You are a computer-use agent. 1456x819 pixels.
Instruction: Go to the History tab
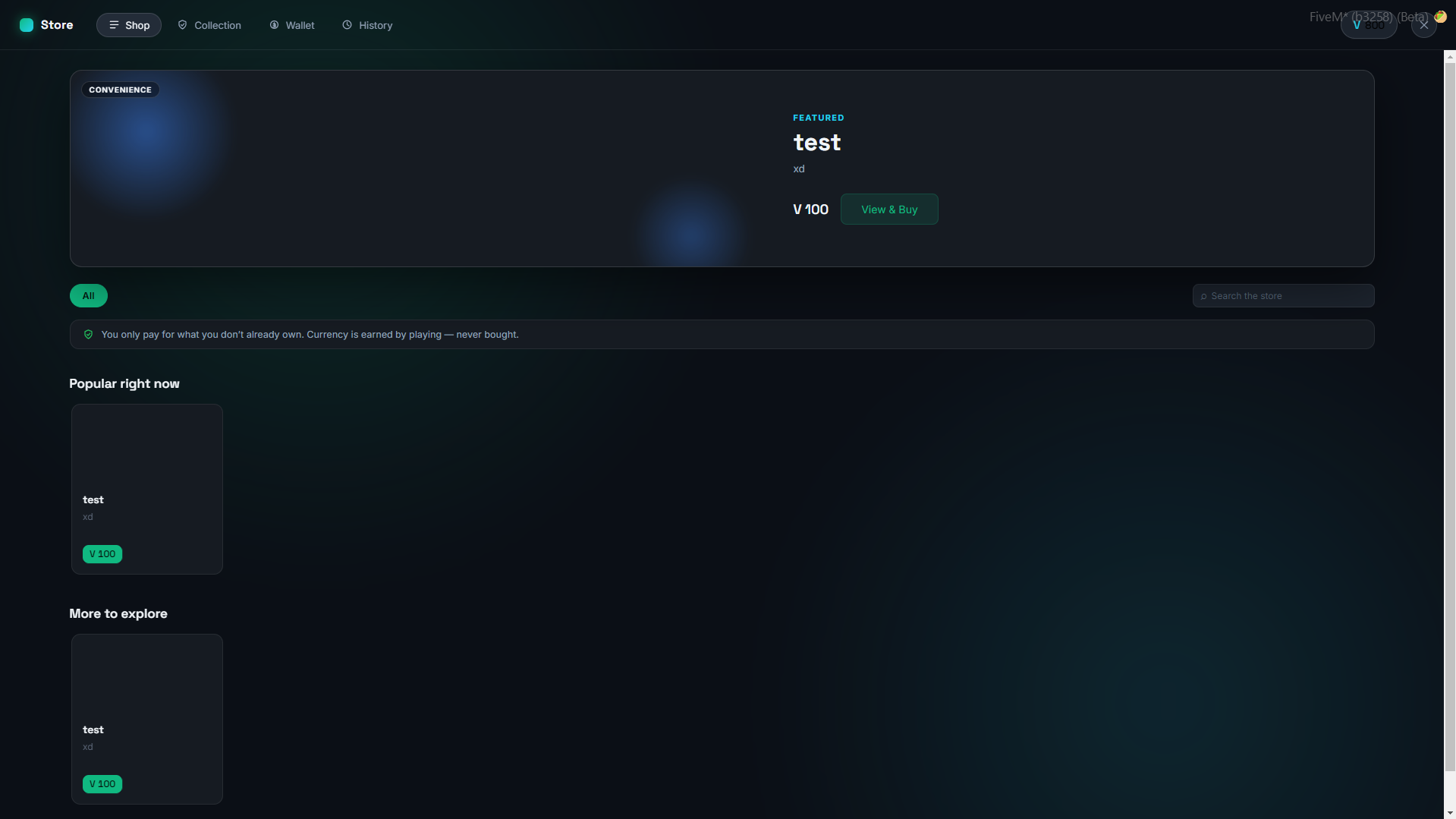[367, 25]
